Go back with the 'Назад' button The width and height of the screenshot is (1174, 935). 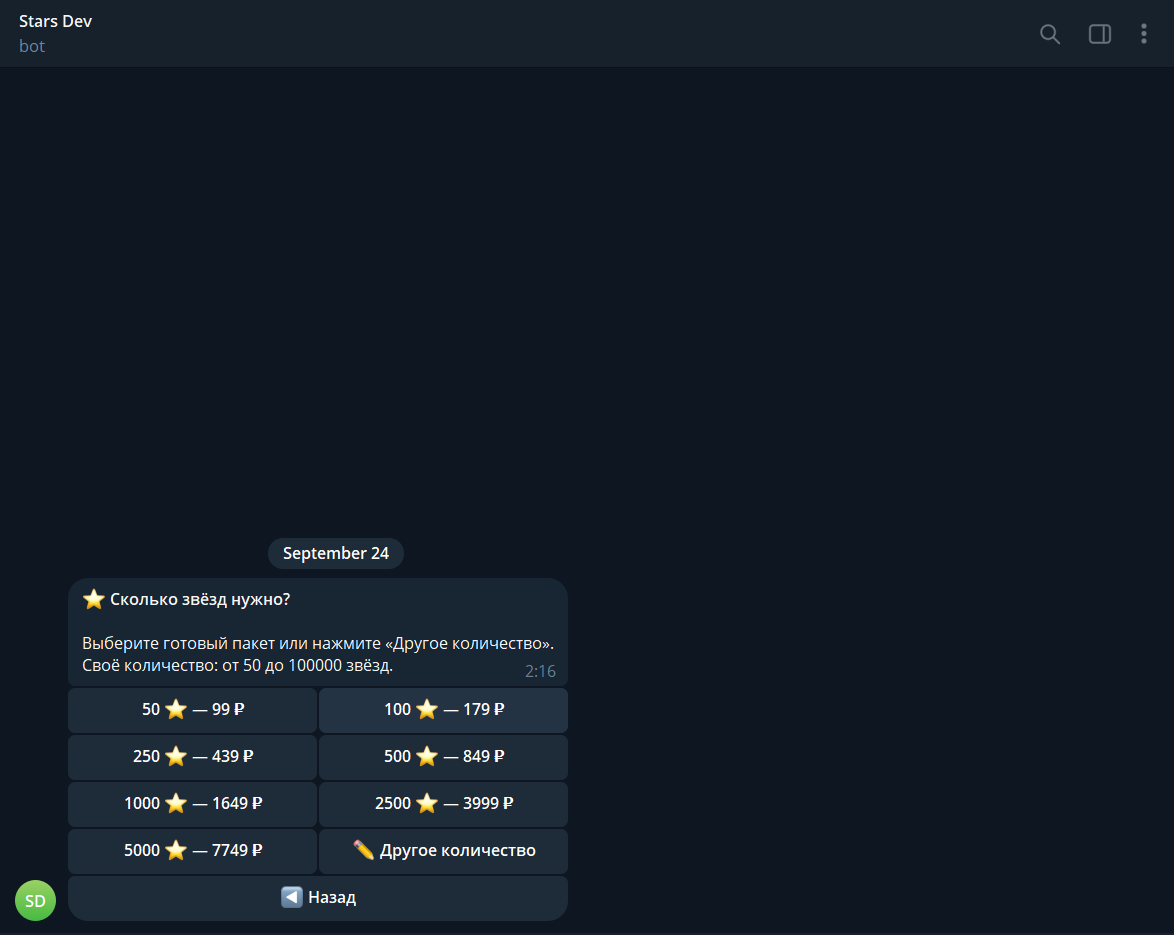click(317, 898)
